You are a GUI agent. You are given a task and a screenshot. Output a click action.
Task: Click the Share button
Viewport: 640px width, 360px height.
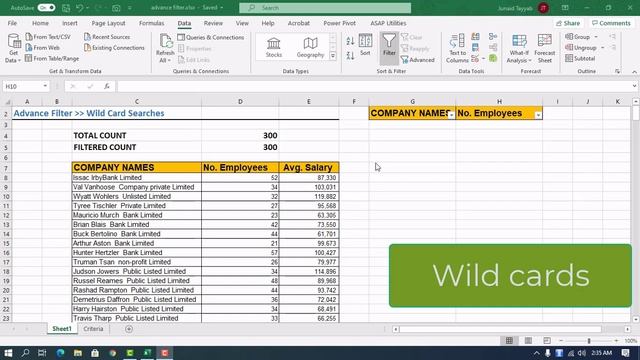568,23
